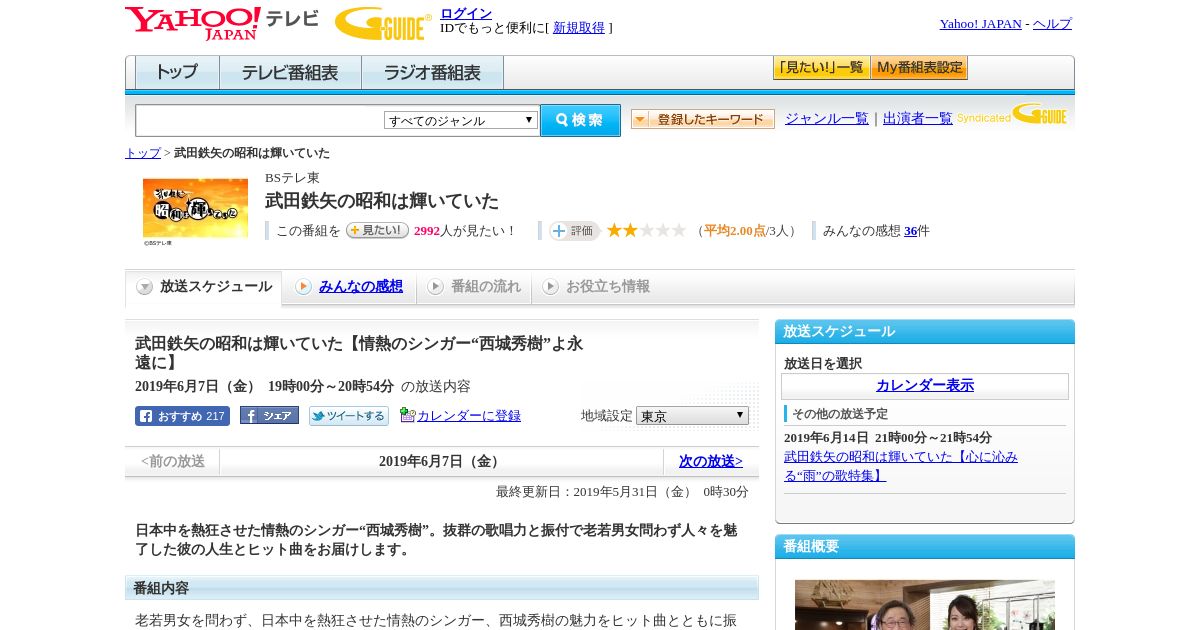Open the 地域設定 東京 dropdown
1200x630 pixels.
click(692, 415)
